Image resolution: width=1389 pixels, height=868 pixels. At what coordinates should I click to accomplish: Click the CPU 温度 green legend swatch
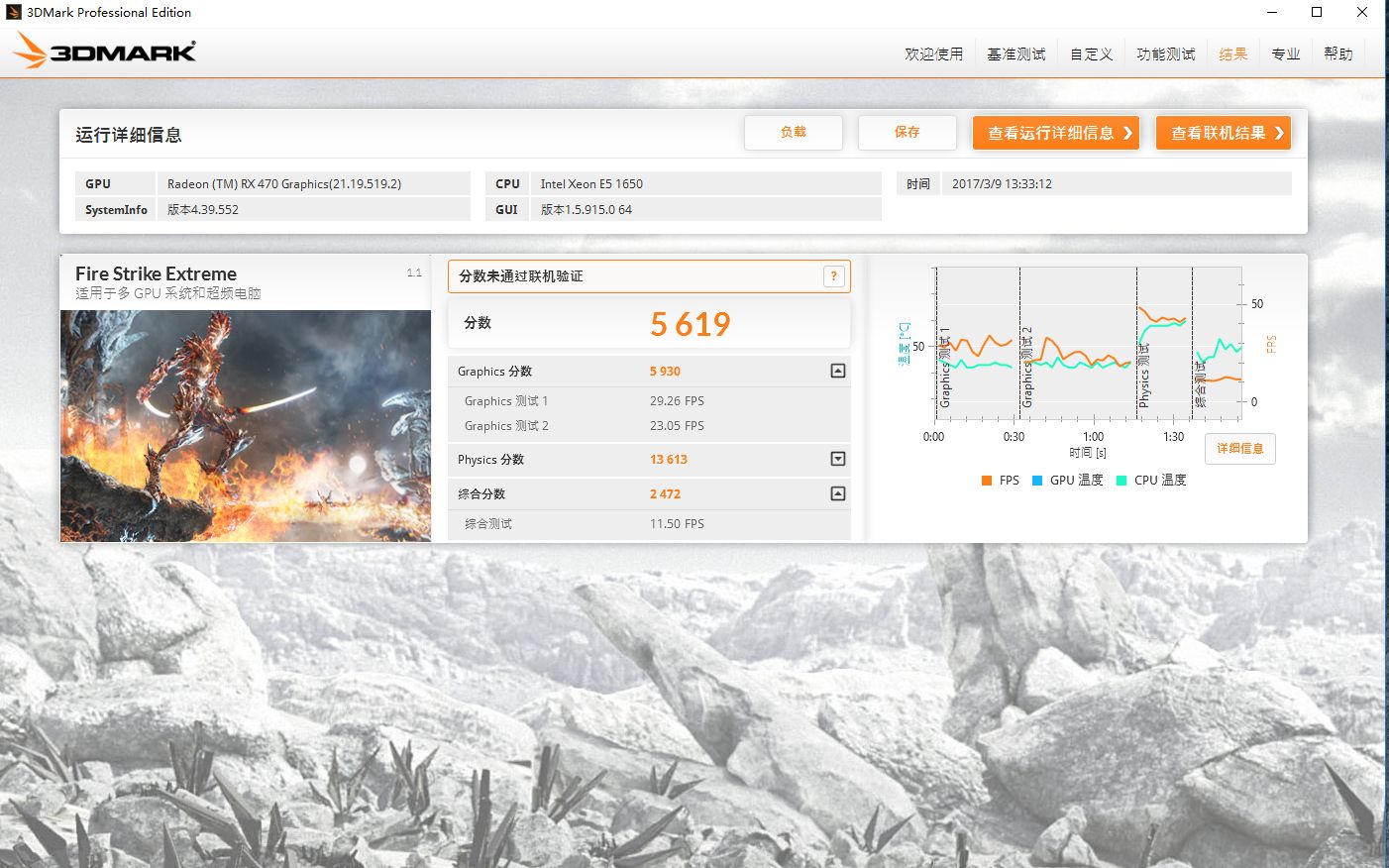pos(1122,481)
